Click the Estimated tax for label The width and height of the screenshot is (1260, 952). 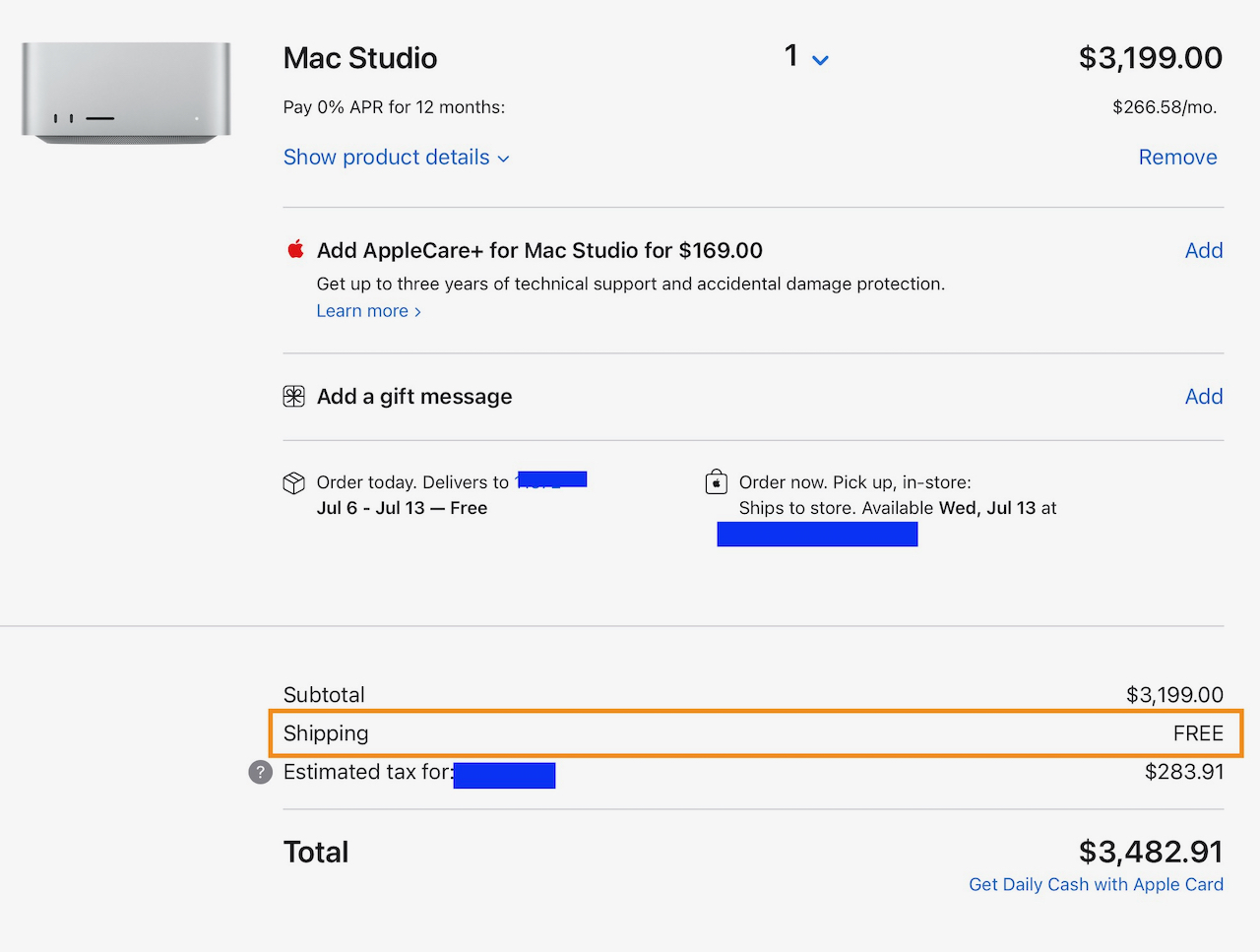[x=368, y=772]
